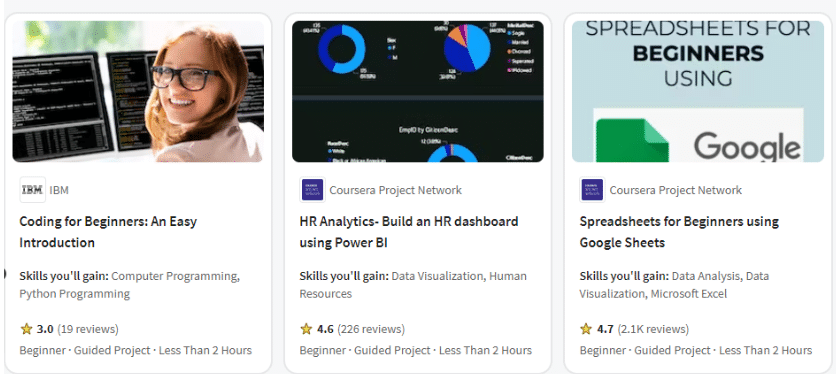Open the Coding for Beginners course thumbnail
This screenshot has width=836, height=374.
tap(138, 91)
